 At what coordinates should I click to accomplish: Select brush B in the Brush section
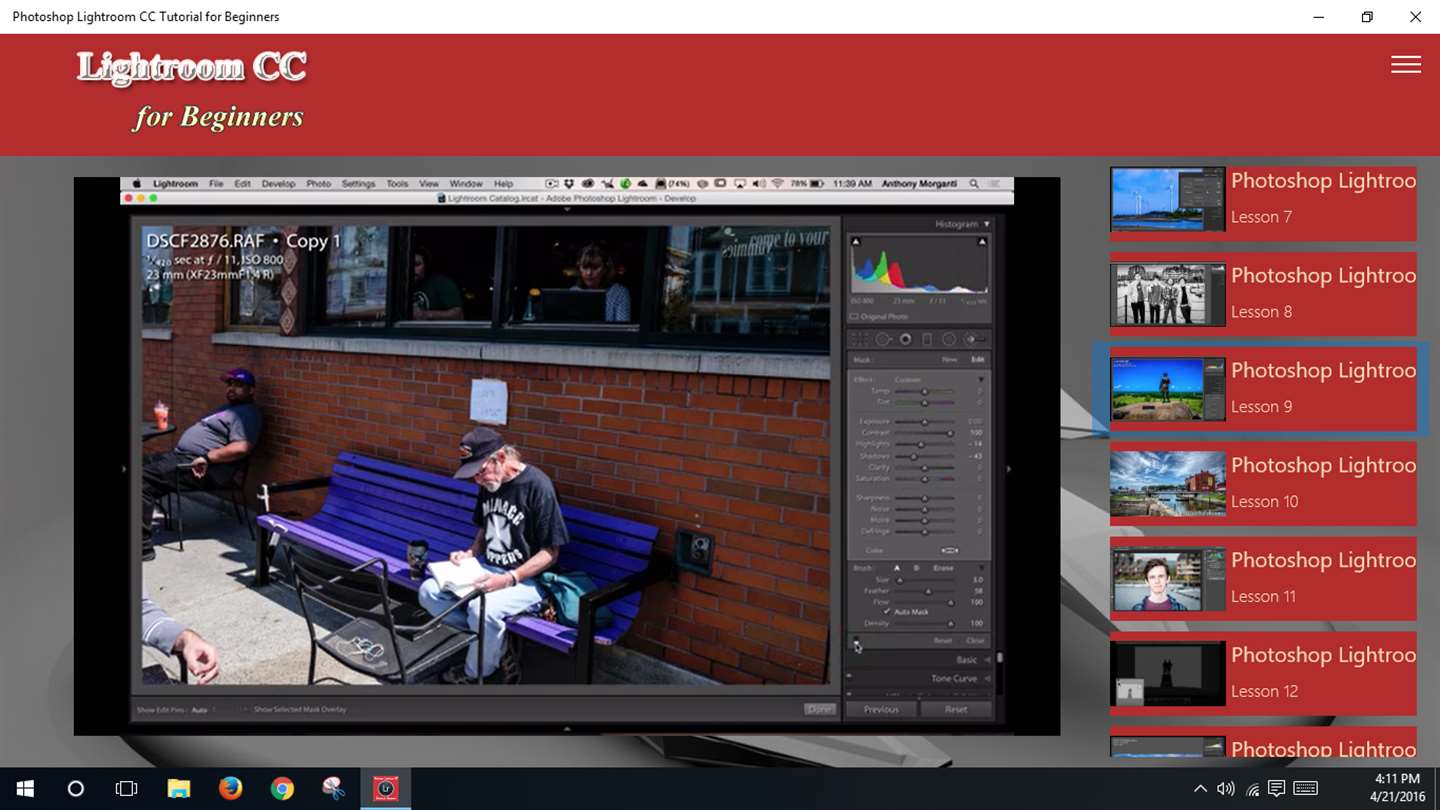coord(916,568)
